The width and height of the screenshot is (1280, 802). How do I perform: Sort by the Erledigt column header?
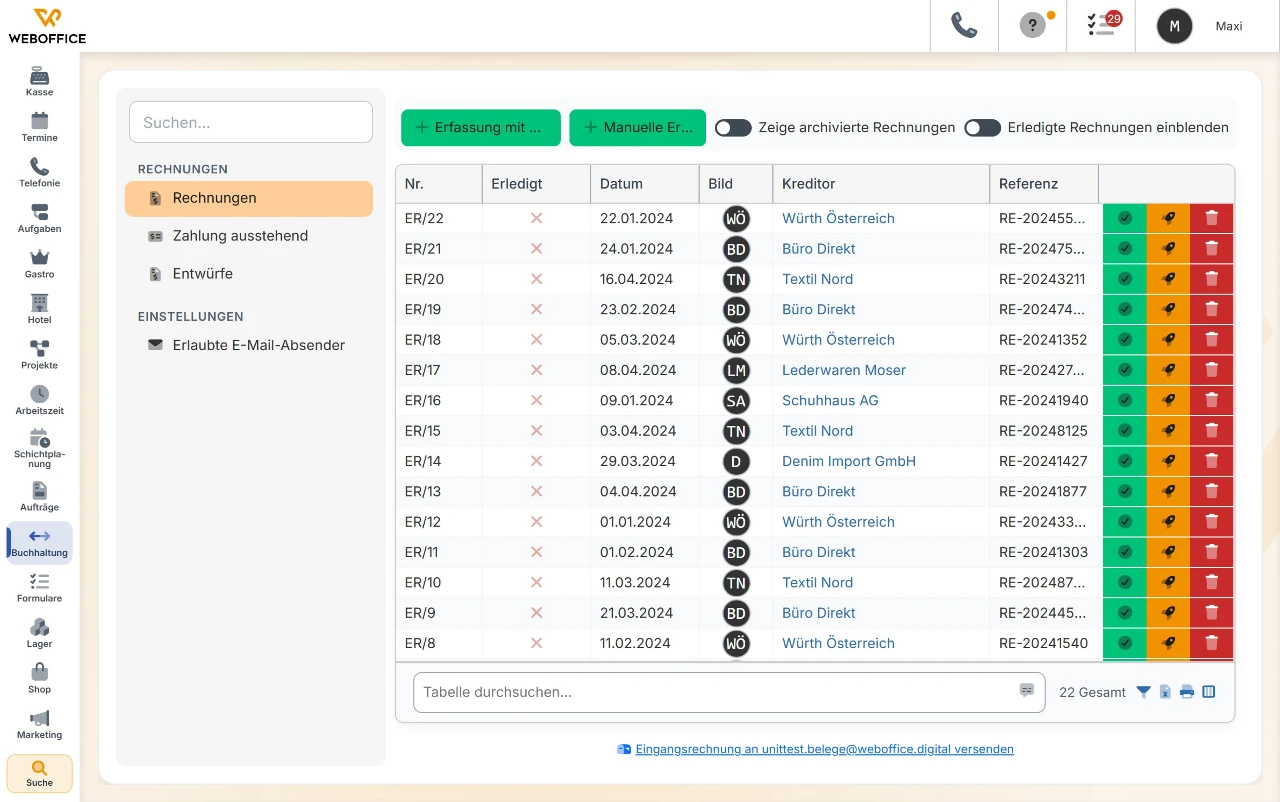coord(536,184)
